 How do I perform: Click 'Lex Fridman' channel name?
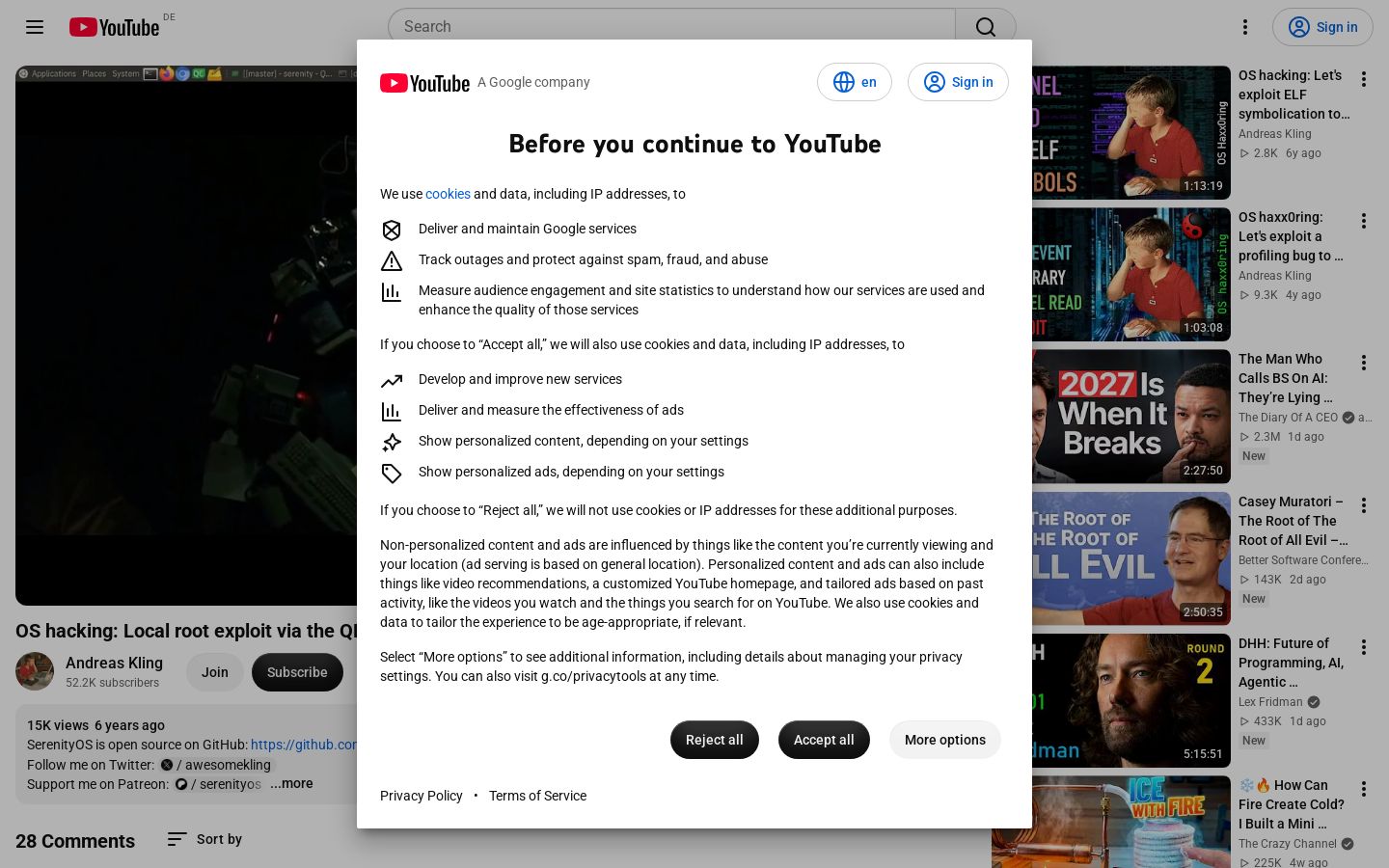(x=1270, y=702)
